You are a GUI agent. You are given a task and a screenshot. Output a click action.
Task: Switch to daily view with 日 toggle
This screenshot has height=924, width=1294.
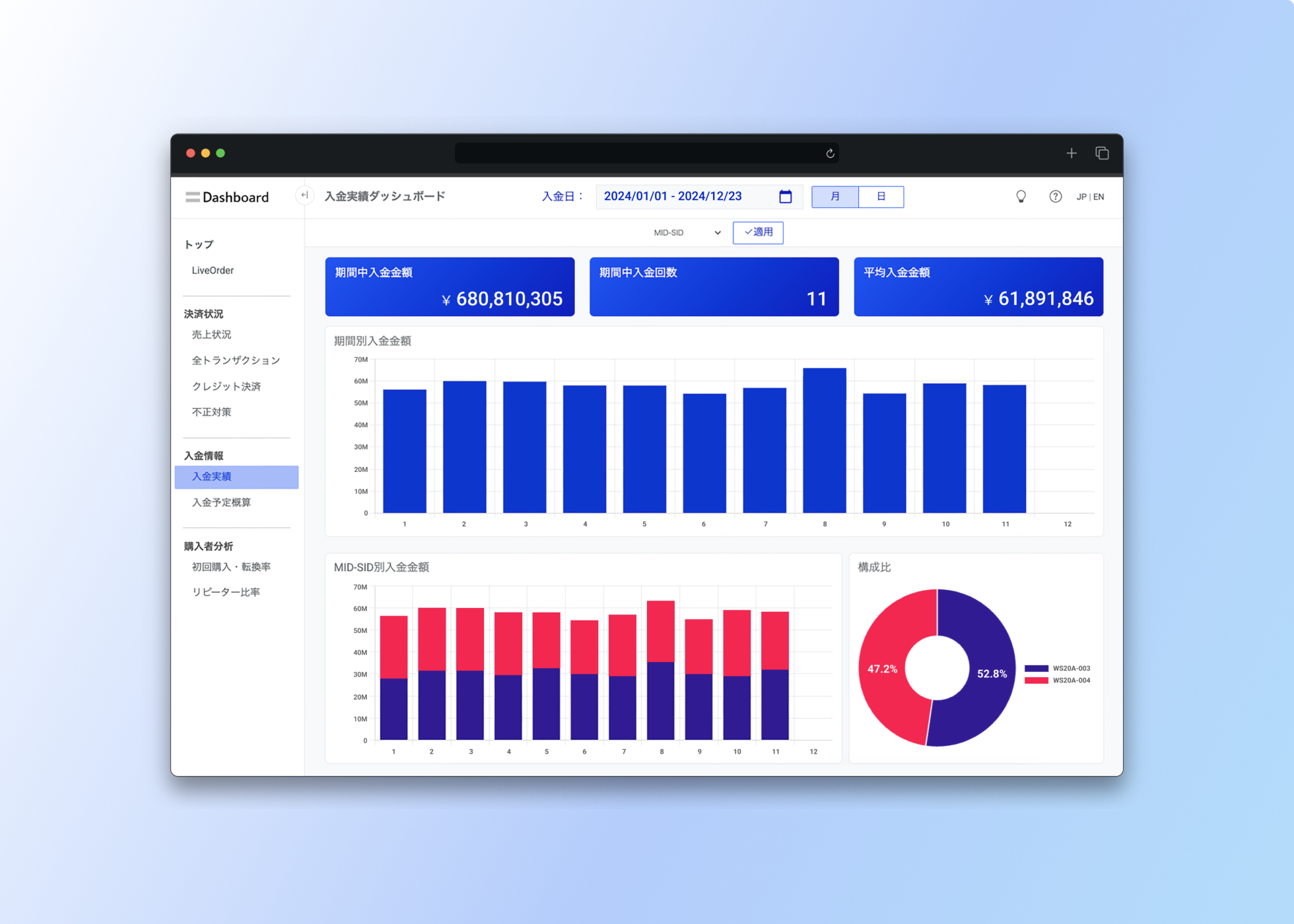[x=881, y=197]
